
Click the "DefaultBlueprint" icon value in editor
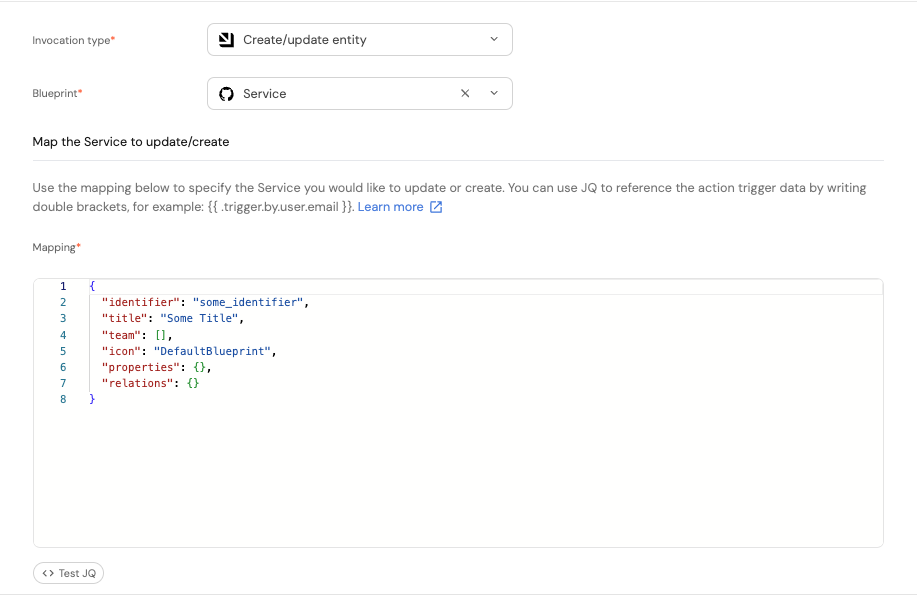[x=213, y=351]
